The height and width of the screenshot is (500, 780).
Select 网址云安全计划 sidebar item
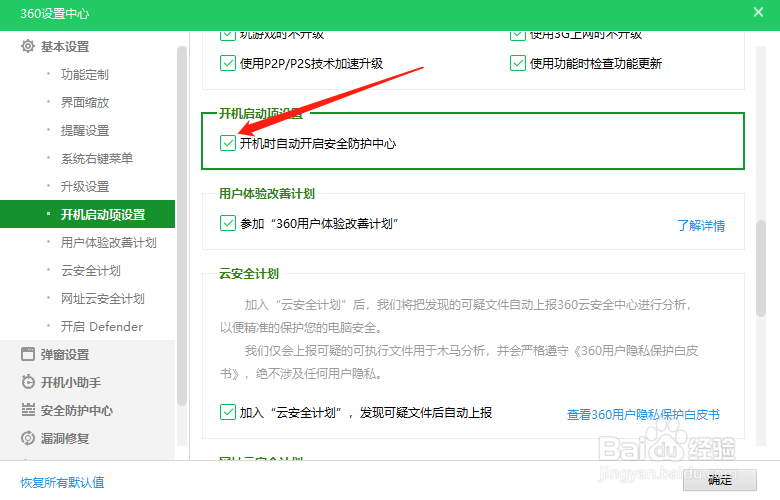coord(102,299)
